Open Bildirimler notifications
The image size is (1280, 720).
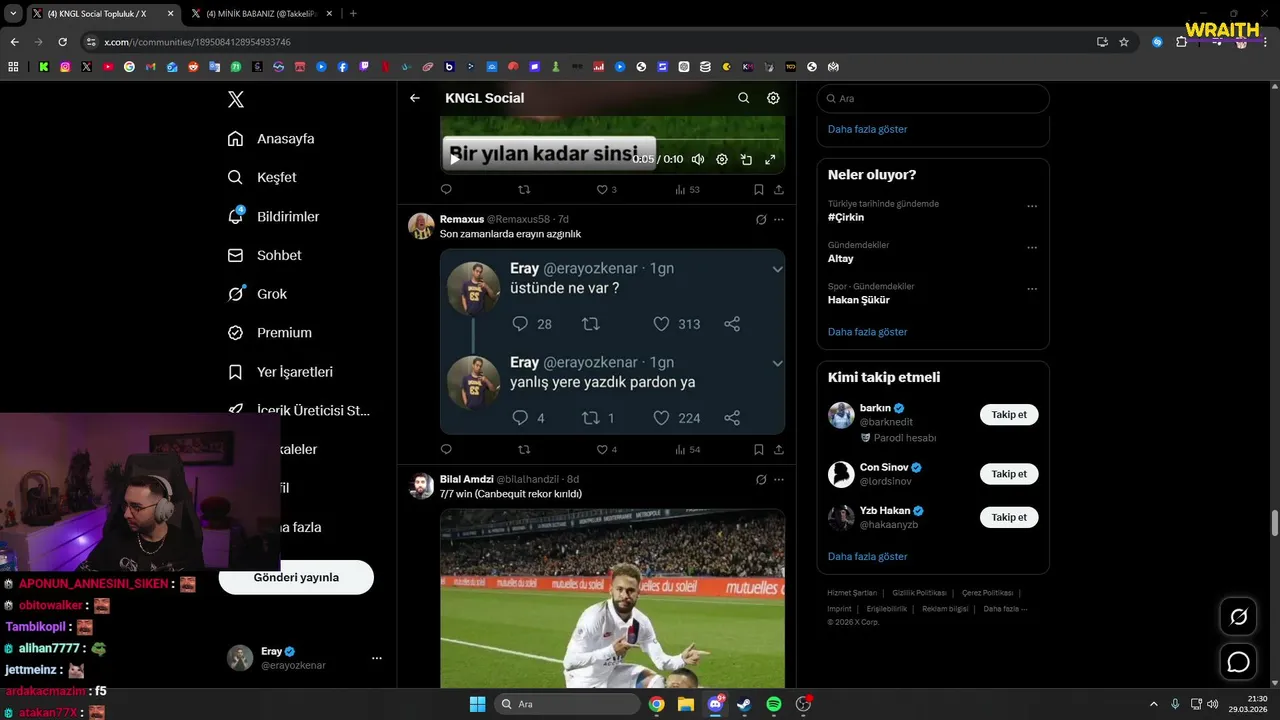click(273, 216)
